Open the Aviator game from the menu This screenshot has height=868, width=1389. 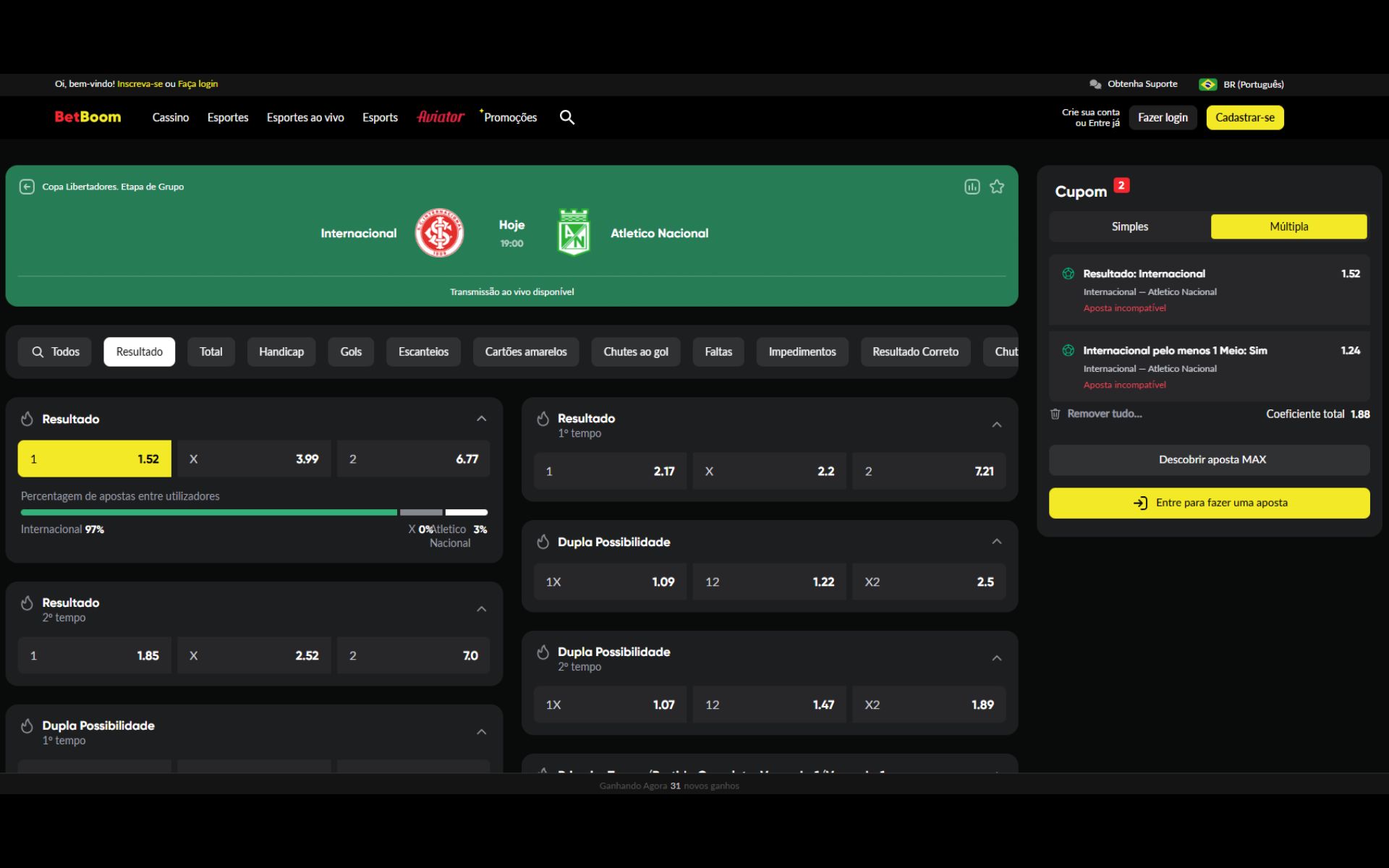pyautogui.click(x=441, y=116)
